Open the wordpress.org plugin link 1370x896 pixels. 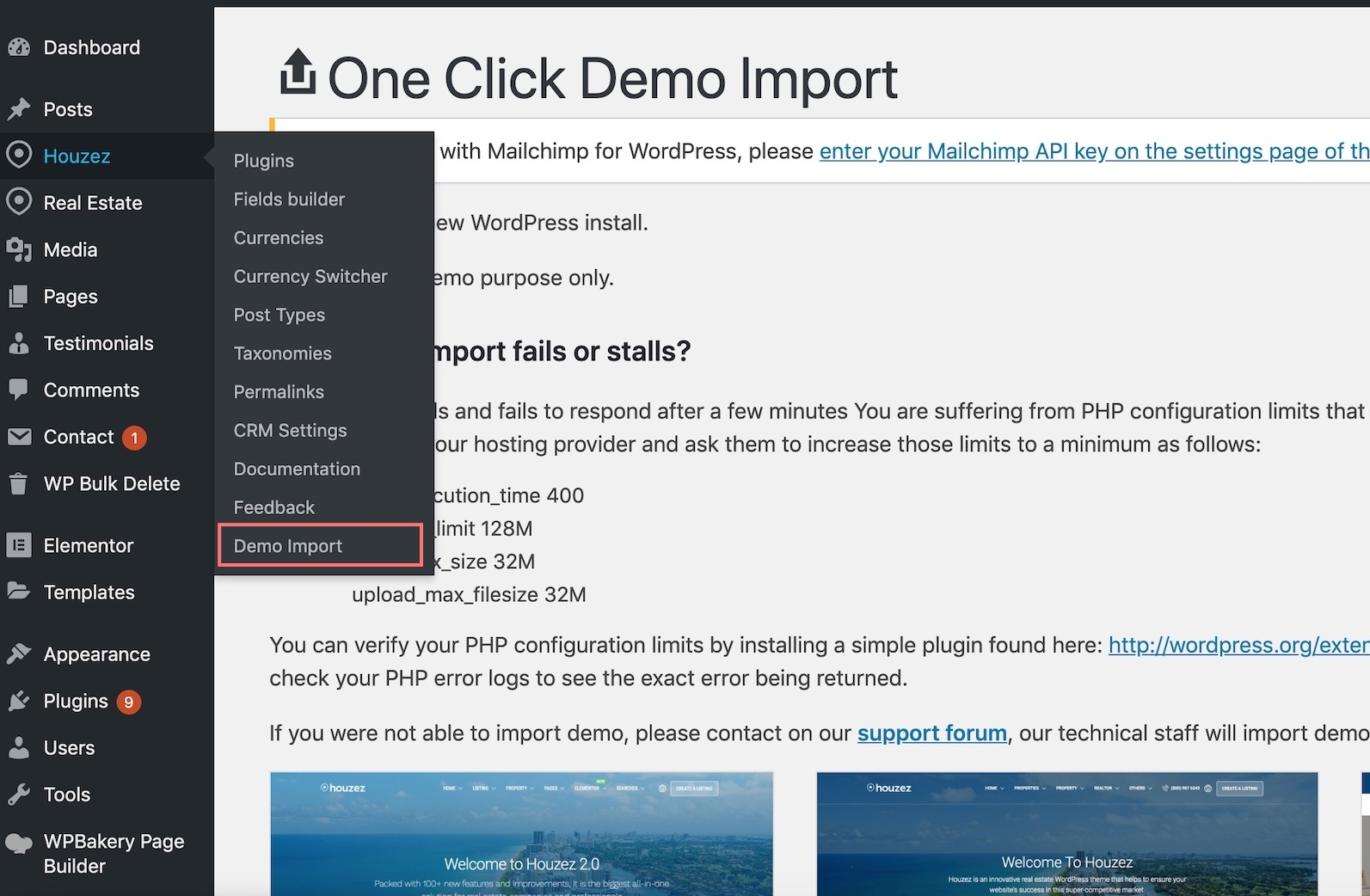[x=1239, y=645]
